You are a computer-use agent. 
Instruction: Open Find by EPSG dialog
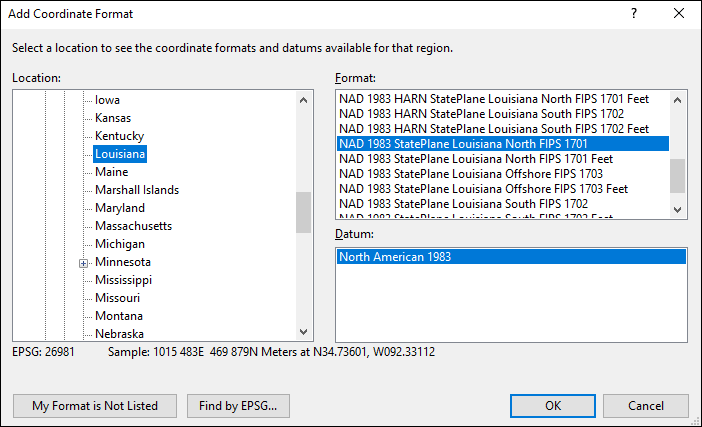coord(238,406)
